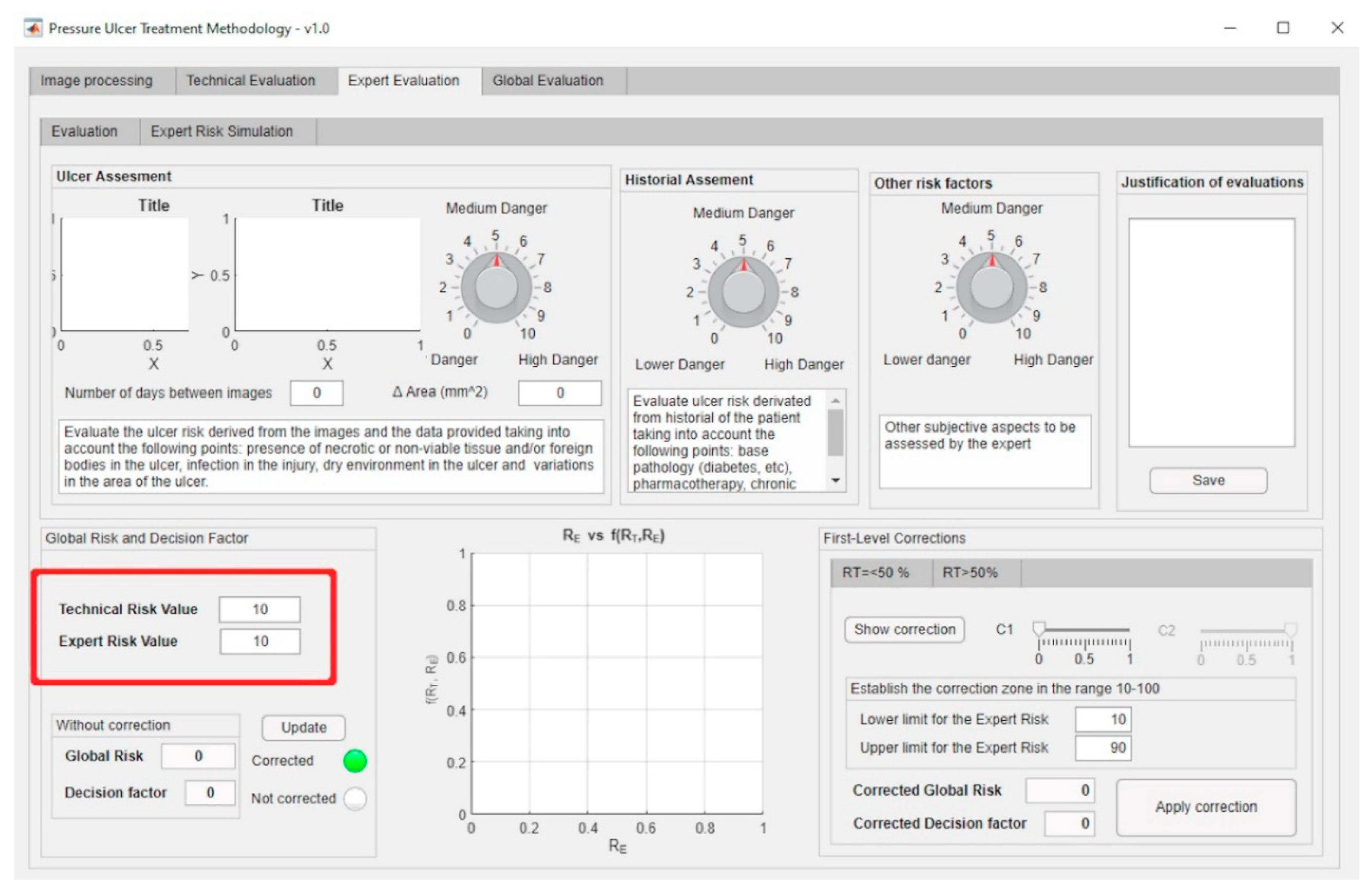Click the Ulcer Assesment "High Danger" label
The height and width of the screenshot is (892, 1372).
coord(558,360)
